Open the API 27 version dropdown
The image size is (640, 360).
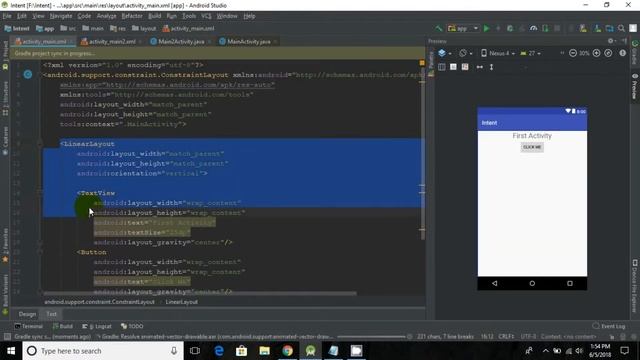(x=530, y=53)
